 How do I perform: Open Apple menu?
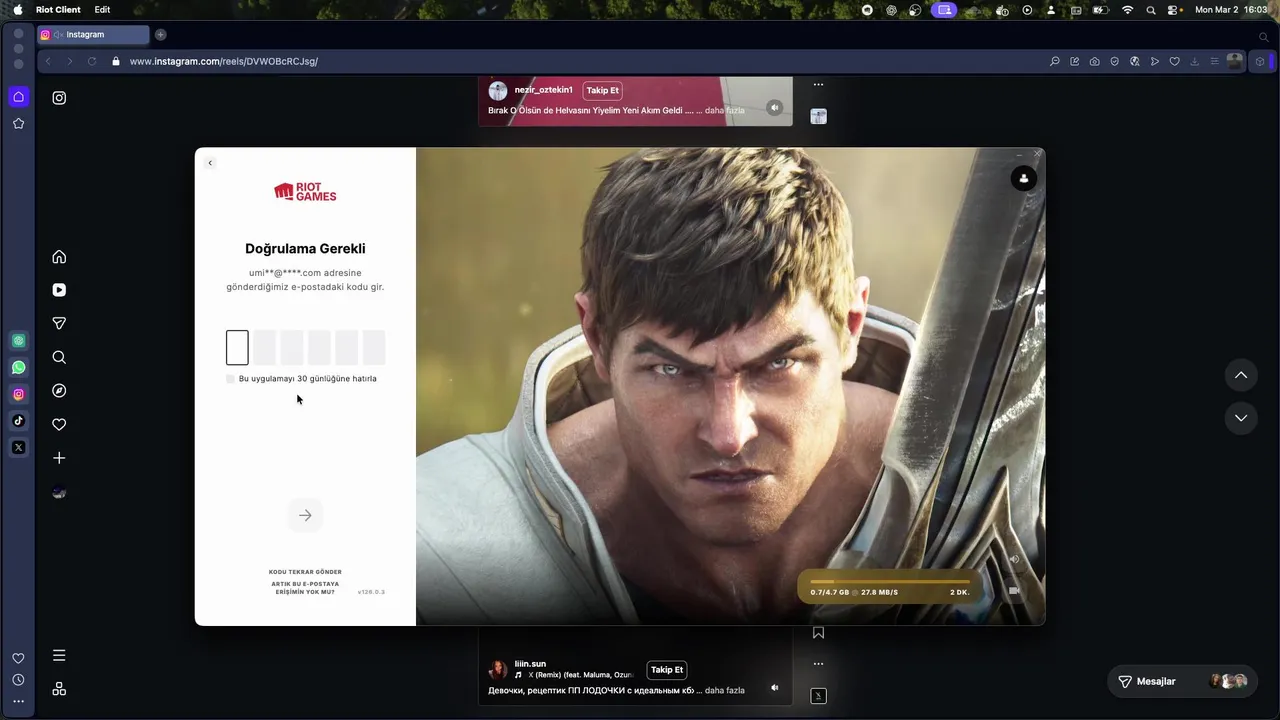pyautogui.click(x=17, y=9)
